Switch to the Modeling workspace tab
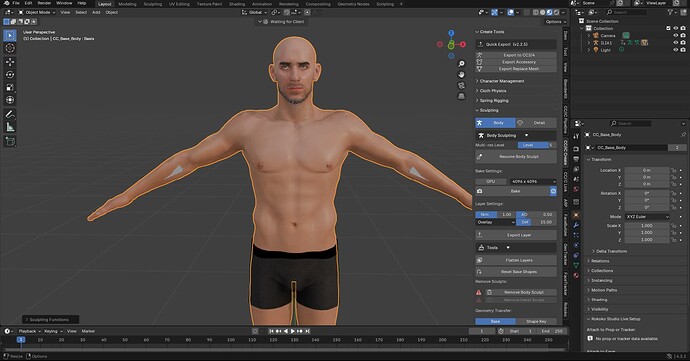 point(127,4)
